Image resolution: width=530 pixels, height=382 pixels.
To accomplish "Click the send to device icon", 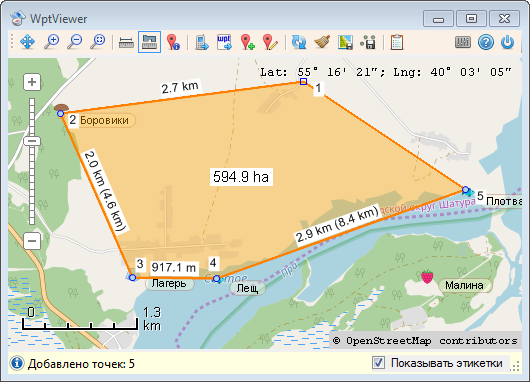I will pos(202,42).
